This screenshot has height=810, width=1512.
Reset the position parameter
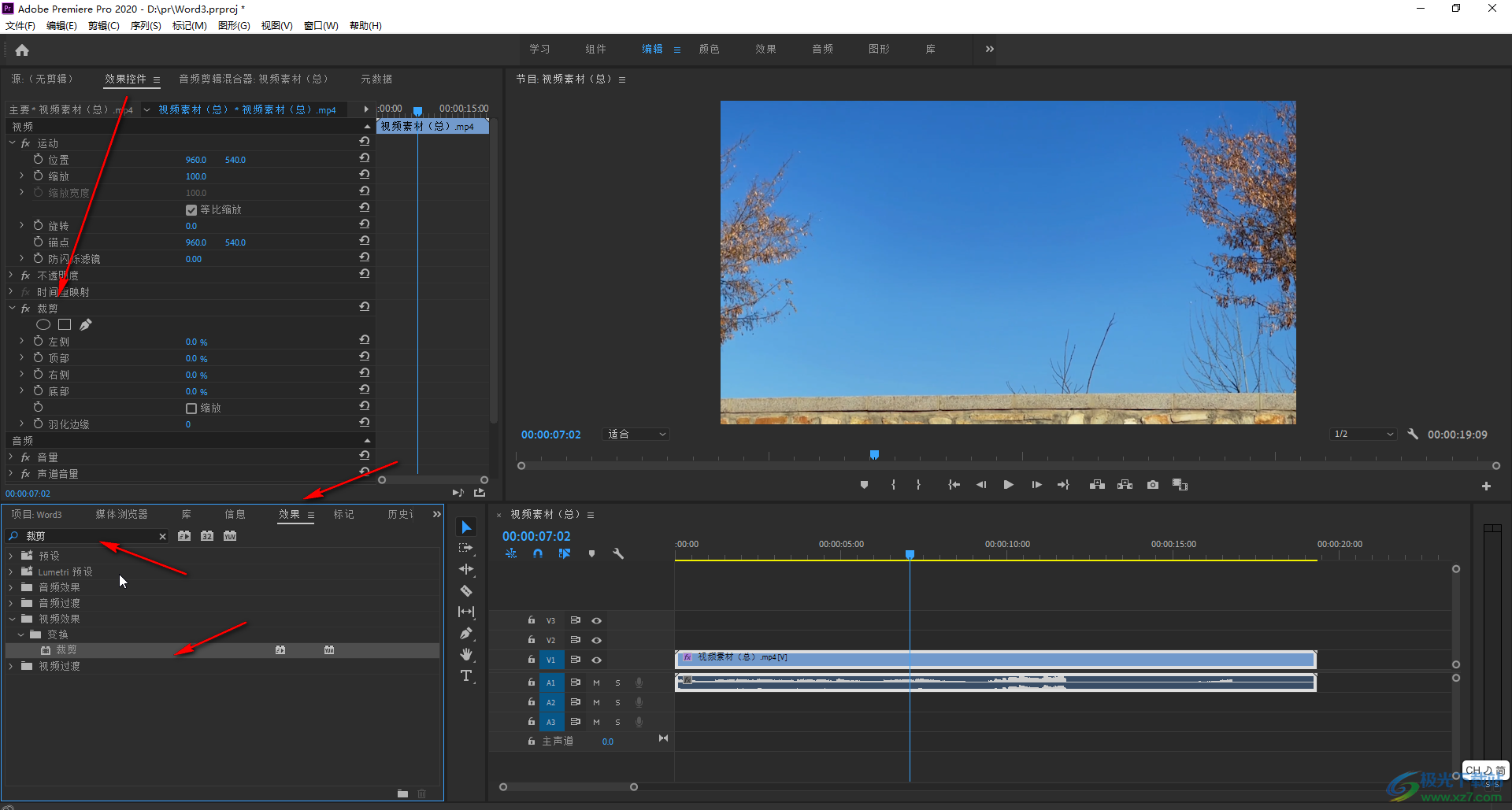tap(365, 158)
